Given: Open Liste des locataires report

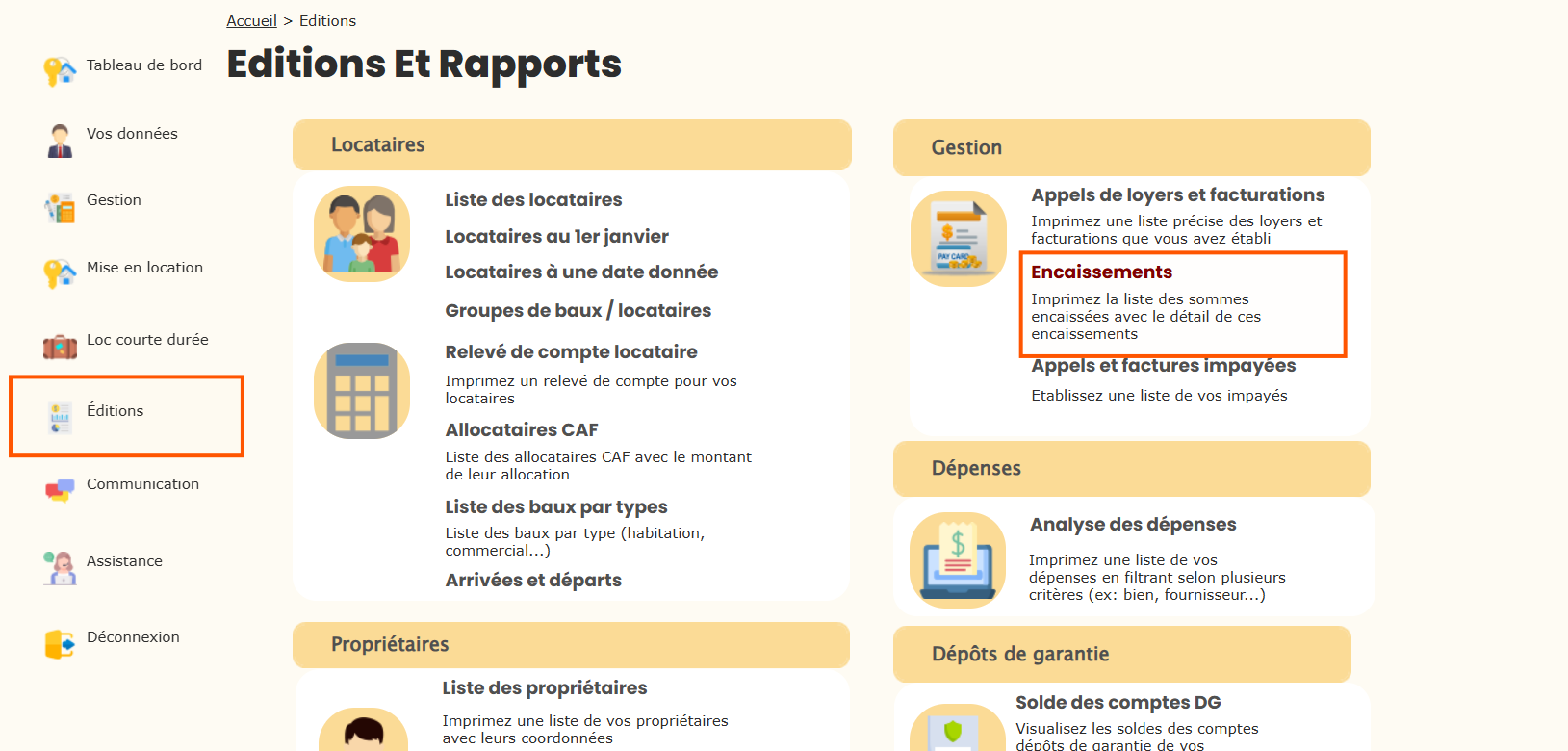Looking at the screenshot, I should point(533,200).
